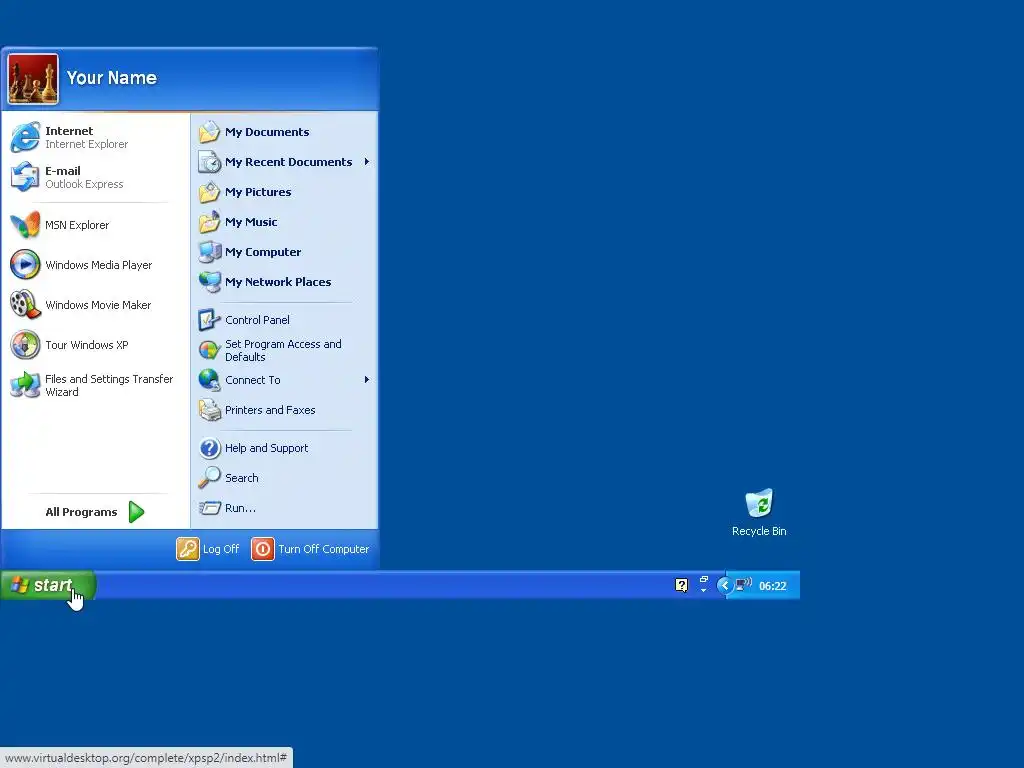Image resolution: width=1024 pixels, height=768 pixels.
Task: Expand All Programs with the green arrow
Action: (136, 512)
